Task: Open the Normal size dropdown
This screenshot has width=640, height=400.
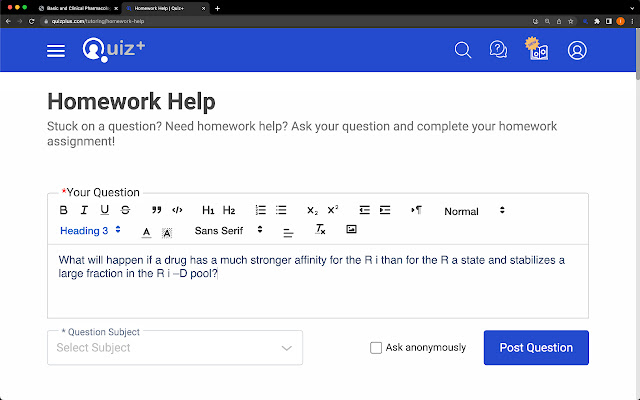Action: [474, 211]
